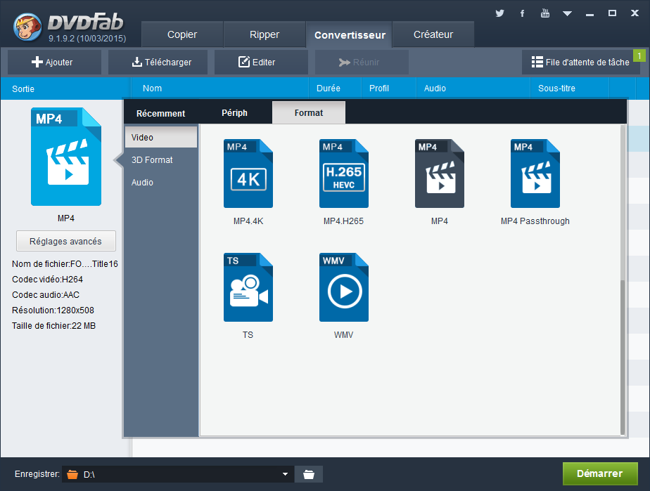Open DVDFab Twitter page icon
Screen dimensions: 650x491
coord(500,13)
